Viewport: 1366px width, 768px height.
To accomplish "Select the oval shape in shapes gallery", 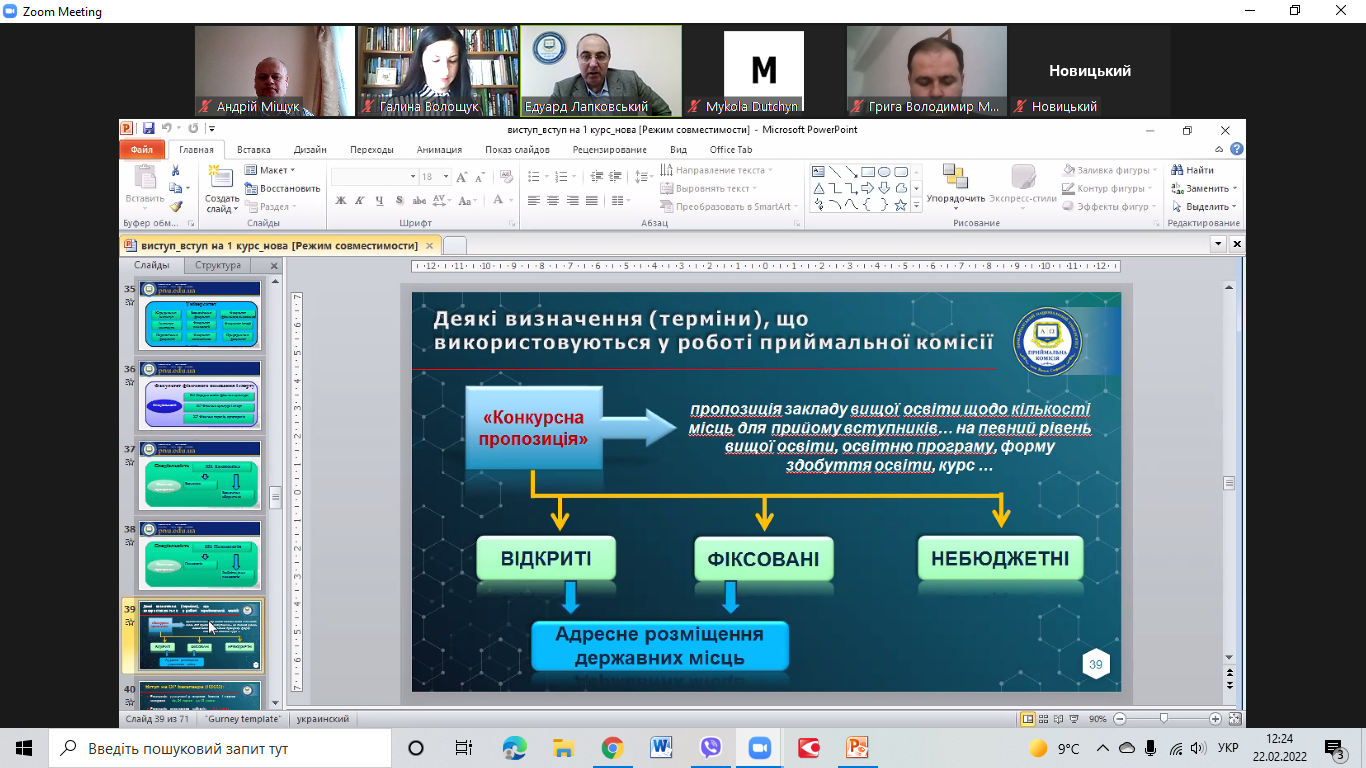I will click(x=884, y=171).
